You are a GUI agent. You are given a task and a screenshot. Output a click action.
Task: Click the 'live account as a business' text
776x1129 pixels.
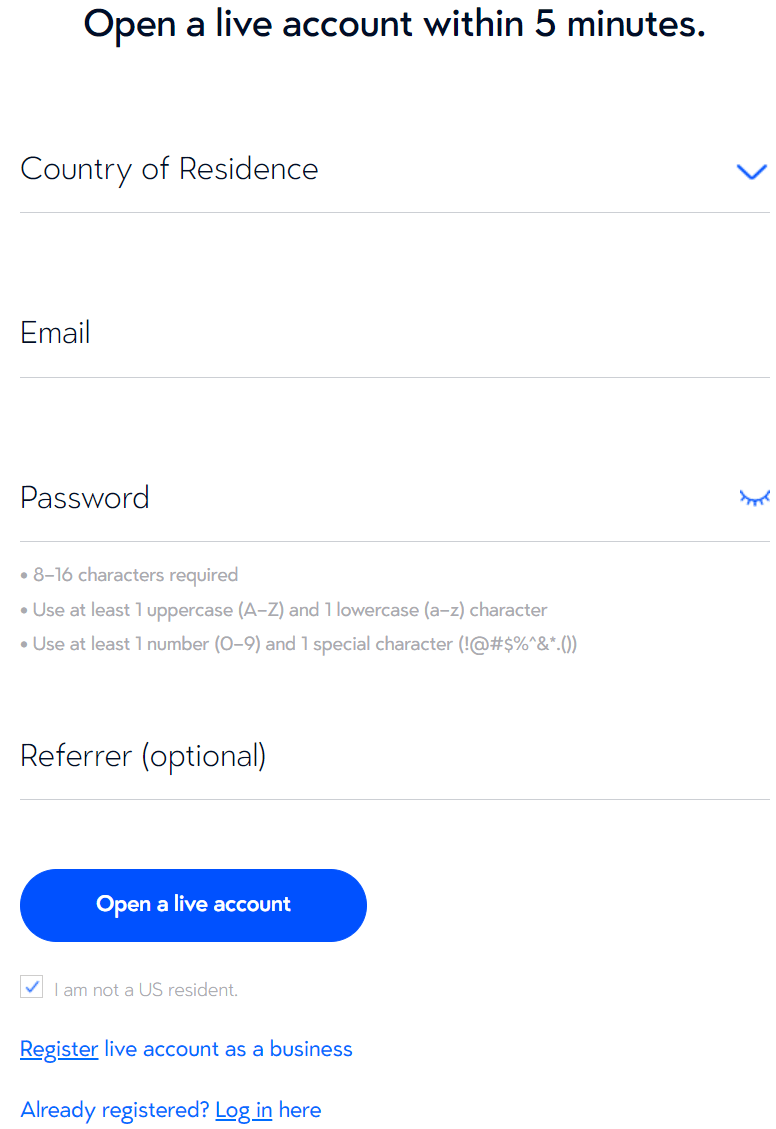(x=228, y=1049)
